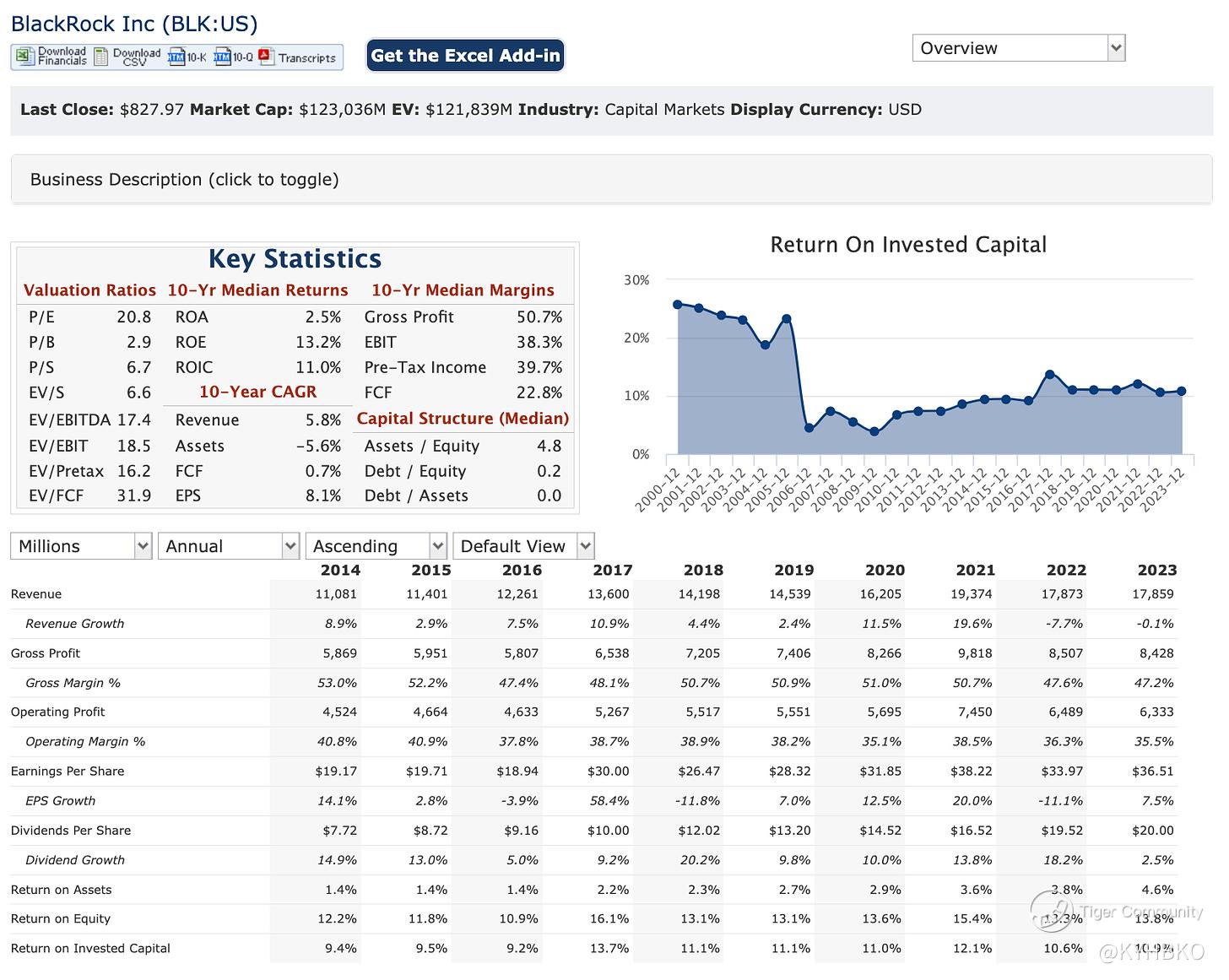Viewport: 1229px width, 980px height.
Task: Click the 2017 return on equity 16.1%
Action: click(609, 919)
